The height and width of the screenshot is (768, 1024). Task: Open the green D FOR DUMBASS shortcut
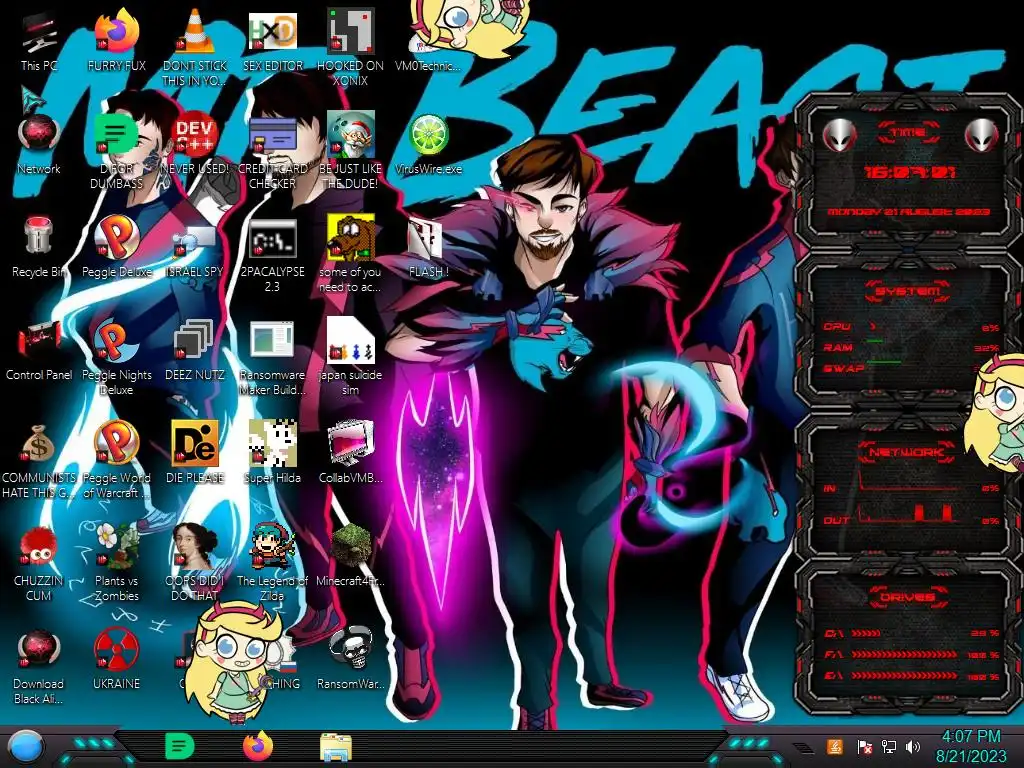point(116,150)
